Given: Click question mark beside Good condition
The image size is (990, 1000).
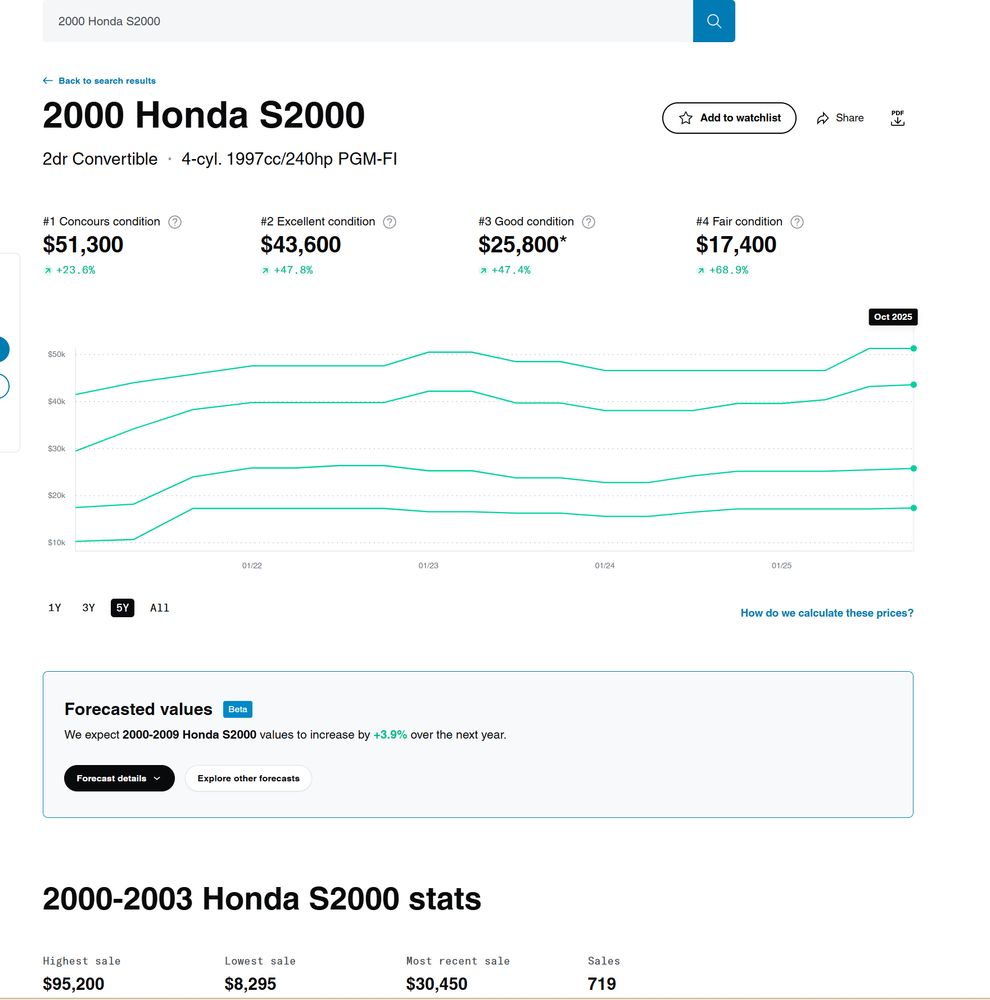Looking at the screenshot, I should pyautogui.click(x=588, y=222).
